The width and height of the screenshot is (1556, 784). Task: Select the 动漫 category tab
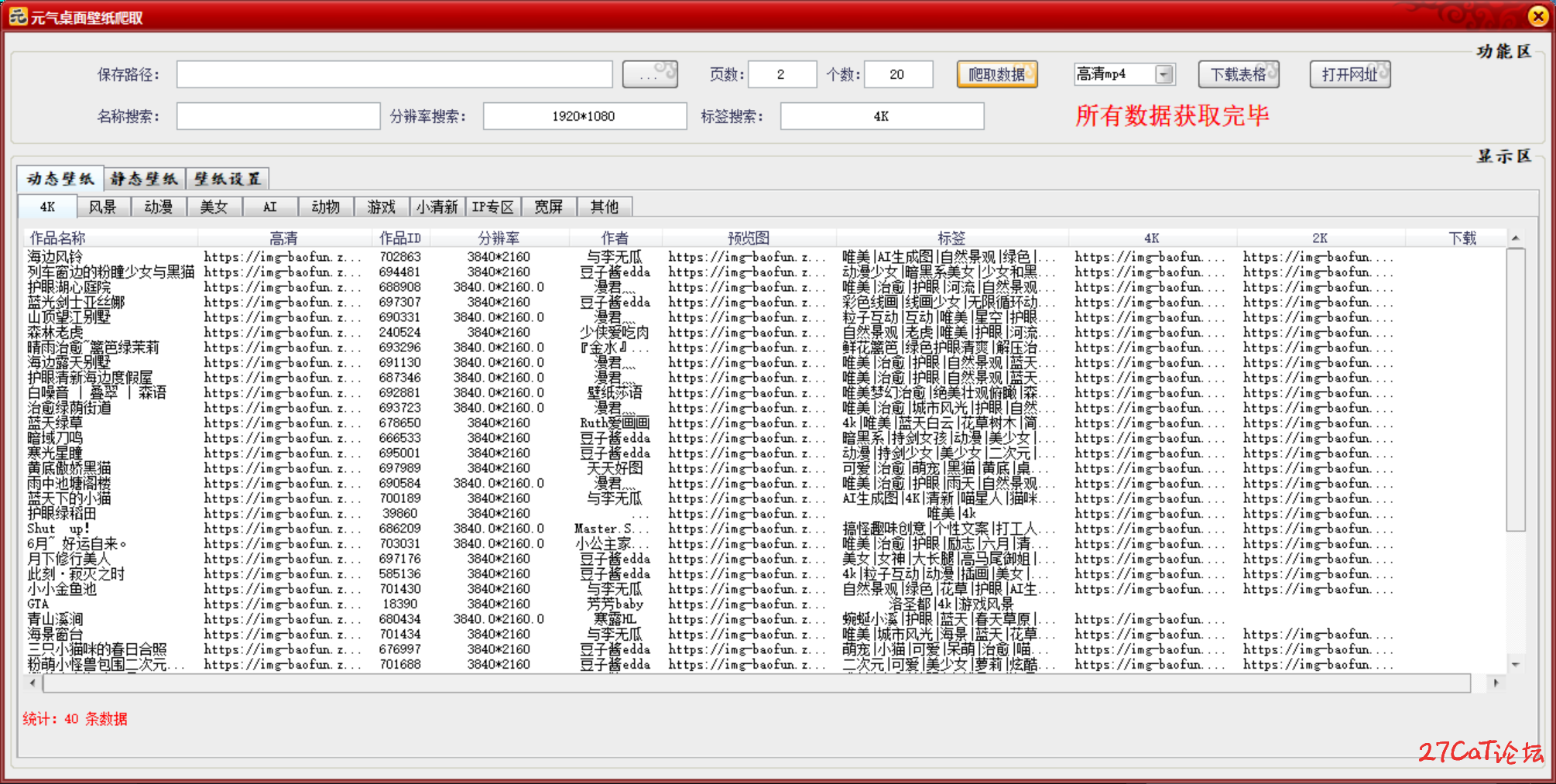[x=158, y=207]
